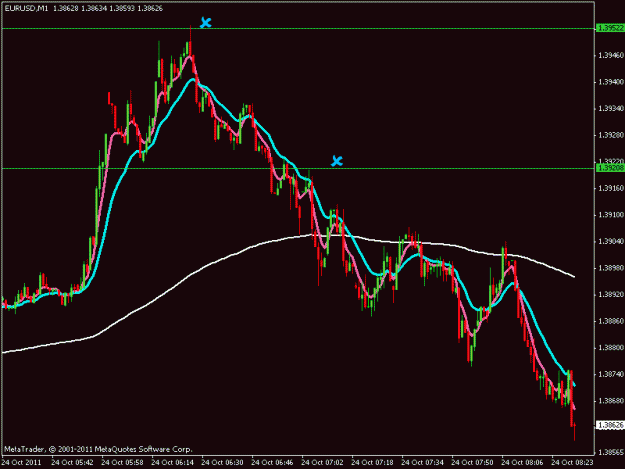Click the 1.39522 green price label
Viewport: 625px width, 469px height.
click(x=610, y=28)
